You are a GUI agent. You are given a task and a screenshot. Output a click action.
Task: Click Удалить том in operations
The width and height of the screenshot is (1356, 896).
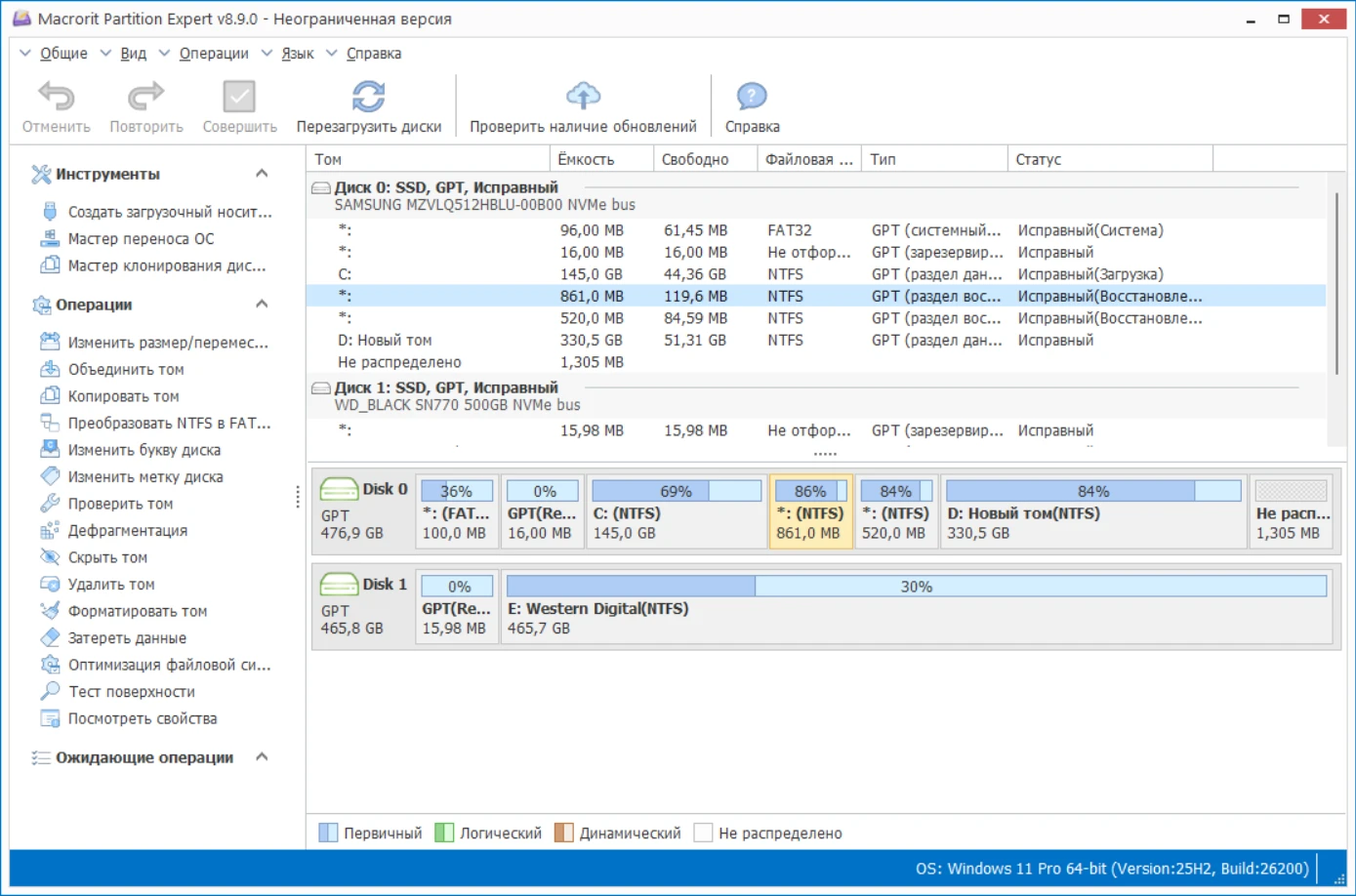tap(111, 585)
